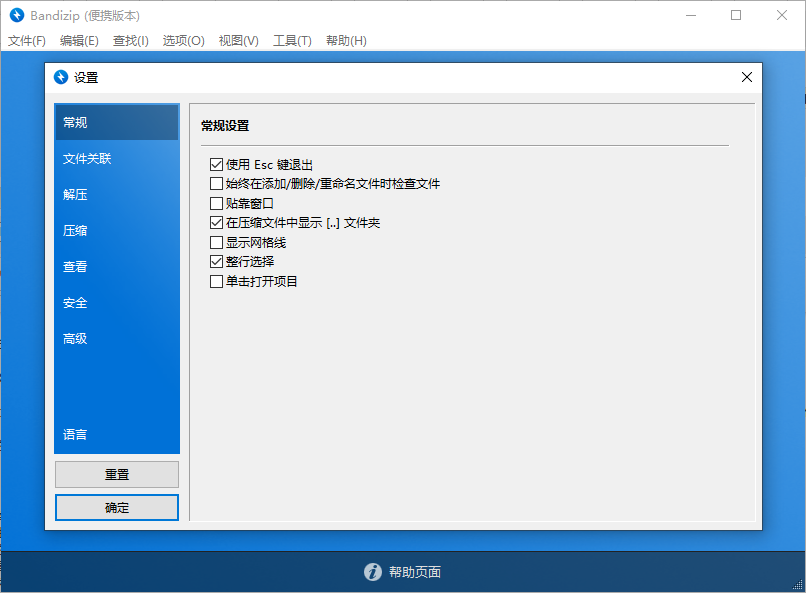806x593 pixels.
Task: Open the 安全 settings category
Action: tap(117, 303)
